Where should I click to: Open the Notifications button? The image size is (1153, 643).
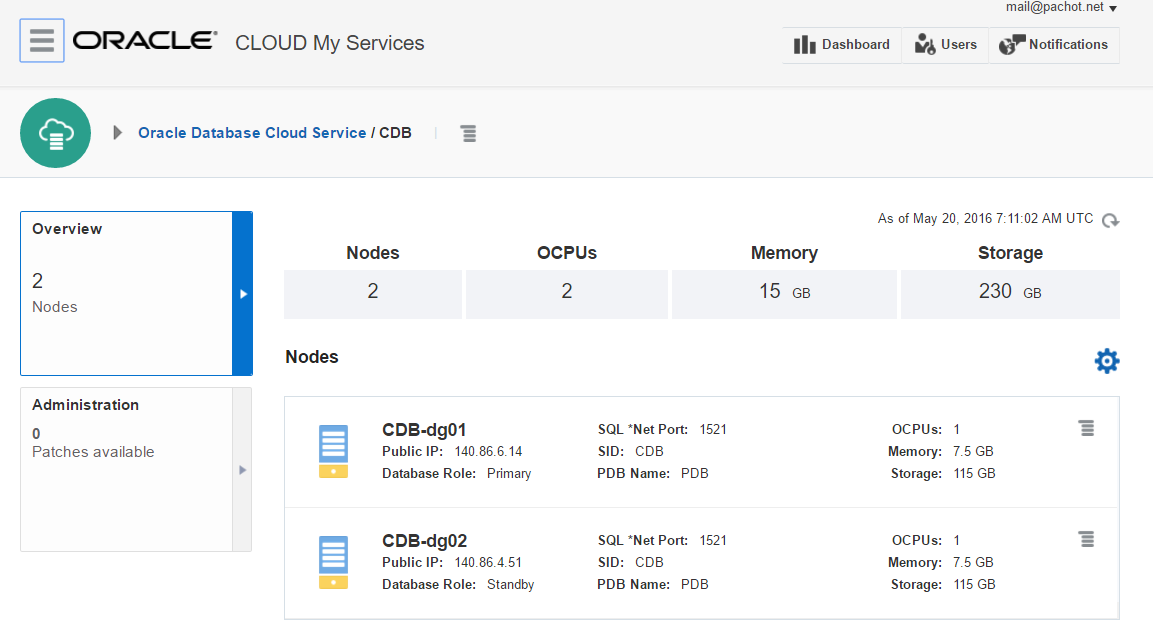coord(1054,45)
